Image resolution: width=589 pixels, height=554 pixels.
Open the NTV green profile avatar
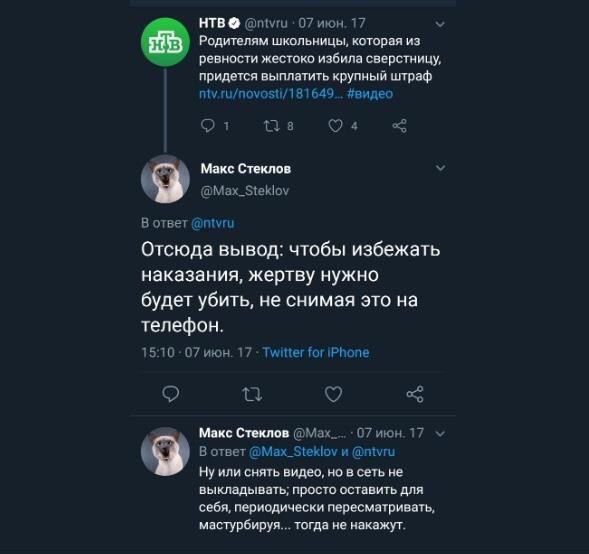pyautogui.click(x=165, y=42)
